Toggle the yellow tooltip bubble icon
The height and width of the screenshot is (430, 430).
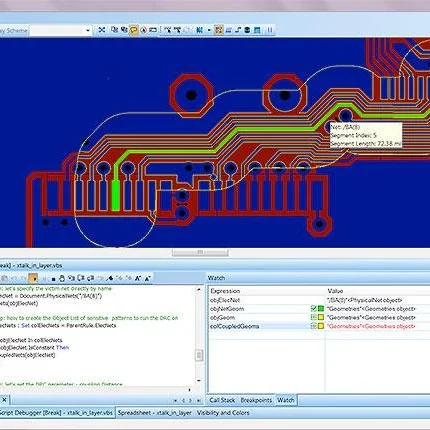[x=133, y=30]
